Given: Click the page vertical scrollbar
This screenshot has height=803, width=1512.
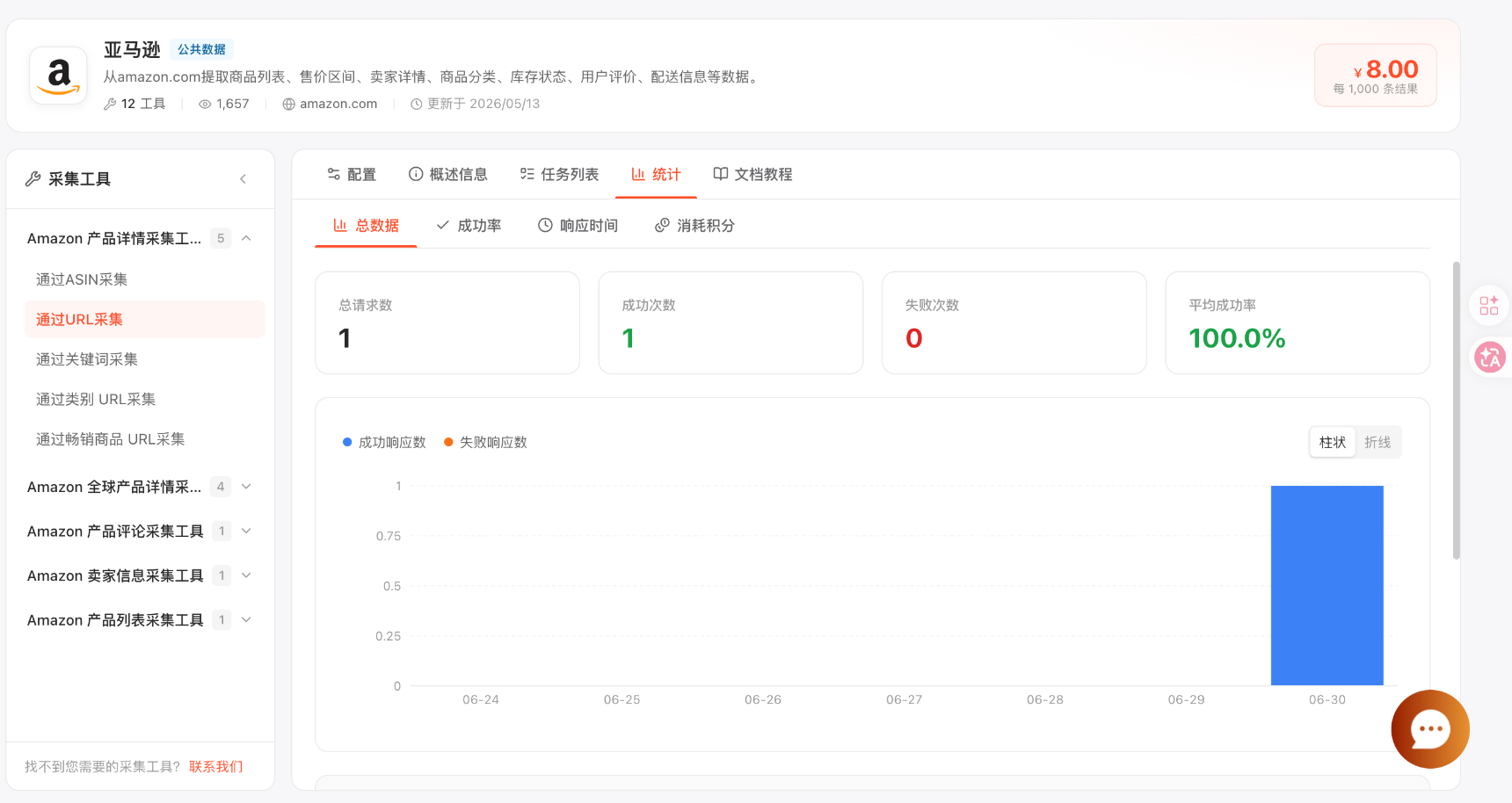Looking at the screenshot, I should [1457, 410].
